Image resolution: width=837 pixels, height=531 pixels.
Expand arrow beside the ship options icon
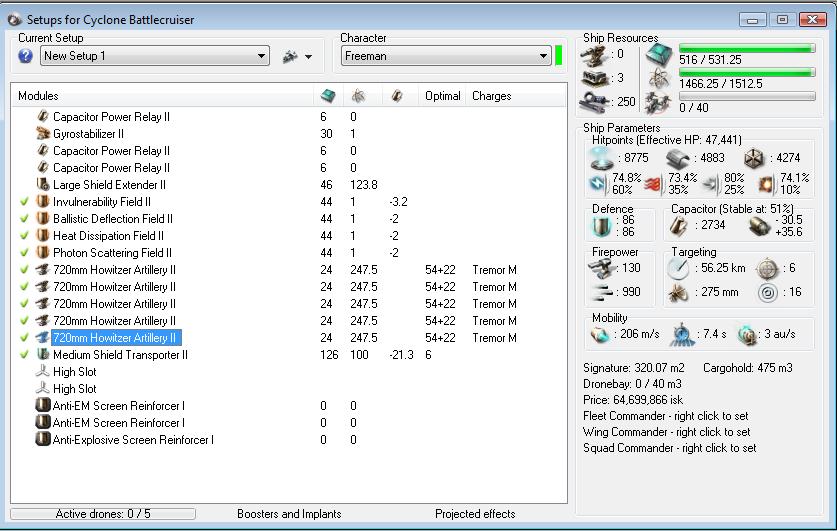pyautogui.click(x=309, y=57)
